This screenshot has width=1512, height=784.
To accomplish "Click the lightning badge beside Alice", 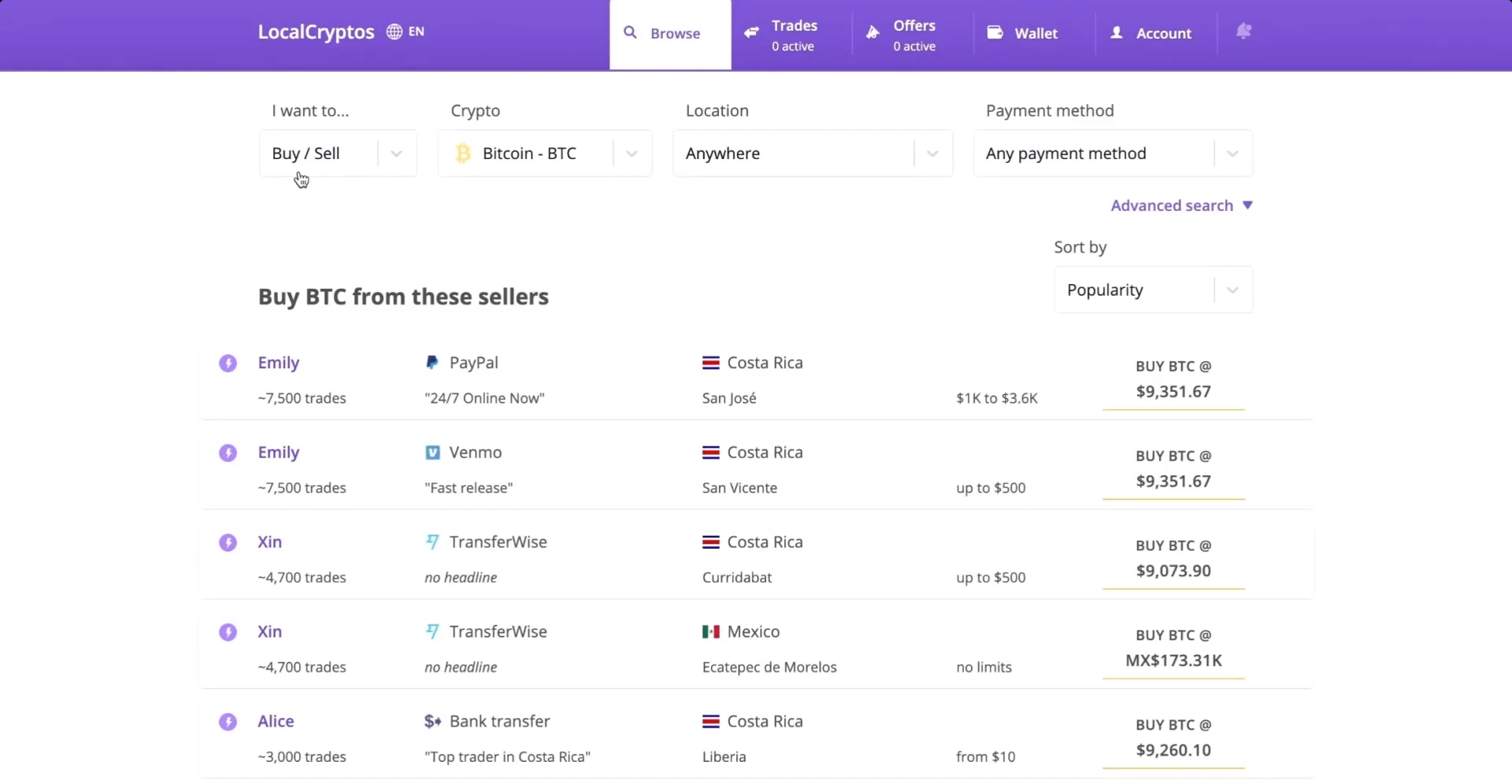I will 228,722.
